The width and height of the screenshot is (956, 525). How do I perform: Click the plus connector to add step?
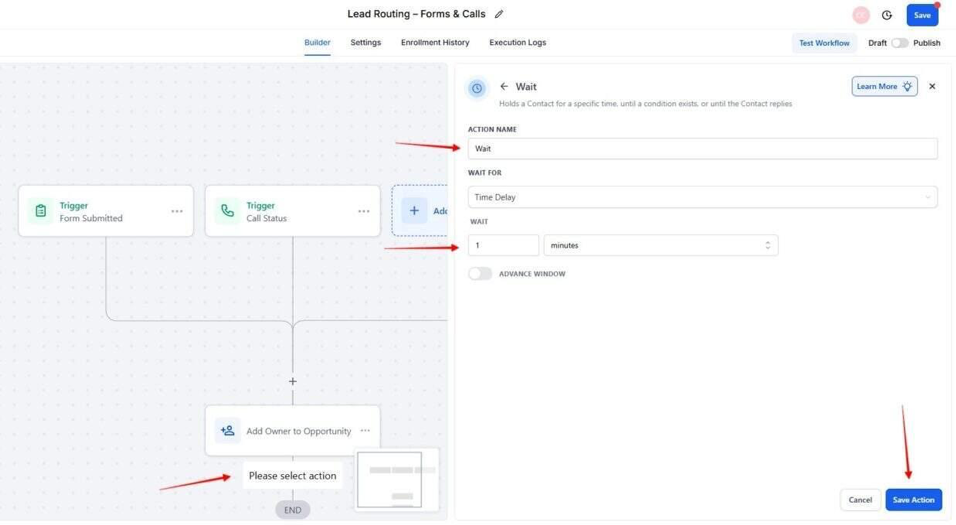click(x=293, y=381)
